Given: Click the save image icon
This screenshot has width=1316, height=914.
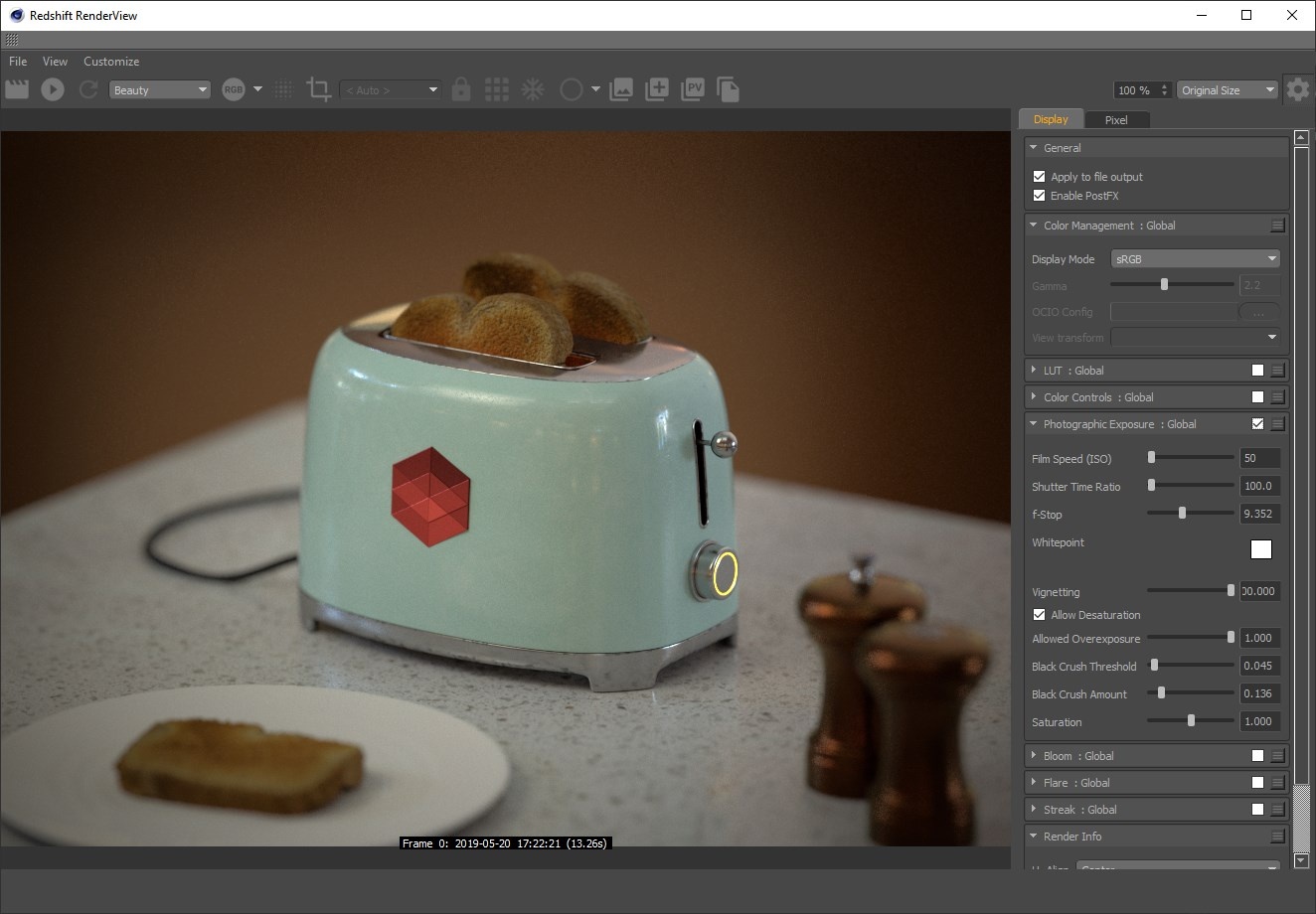Looking at the screenshot, I should click(x=621, y=89).
